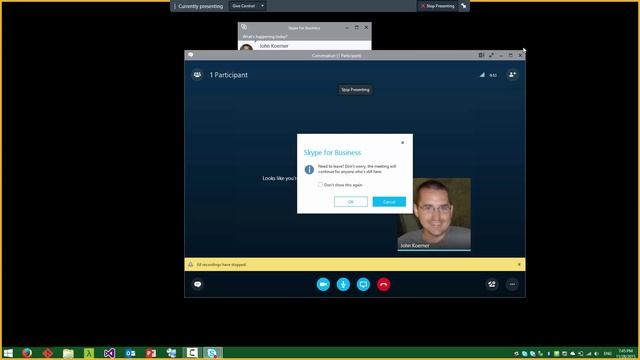This screenshot has height=360, width=640.
Task: Click the pin icon on presenting toolbar
Action: (464, 6)
